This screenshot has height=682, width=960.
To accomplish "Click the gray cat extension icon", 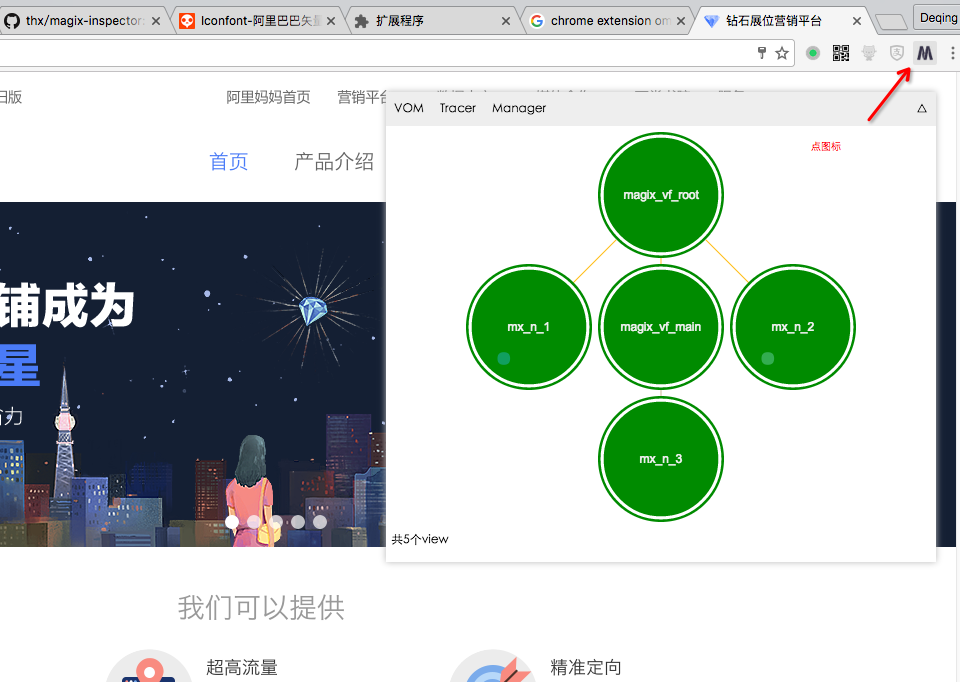I will point(869,53).
